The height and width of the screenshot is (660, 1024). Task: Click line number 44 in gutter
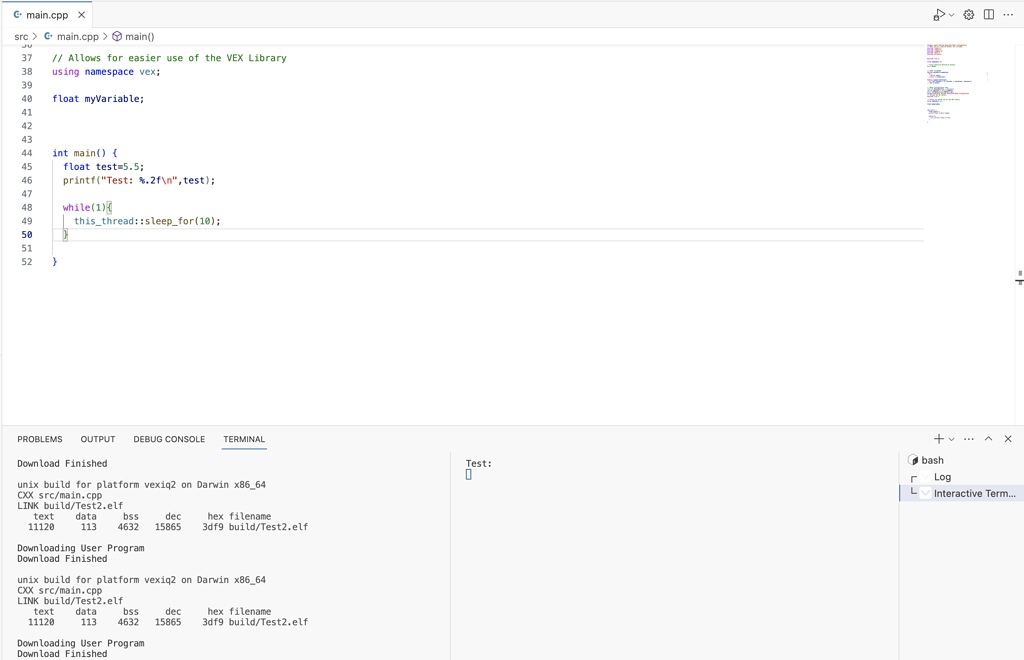(x=27, y=153)
